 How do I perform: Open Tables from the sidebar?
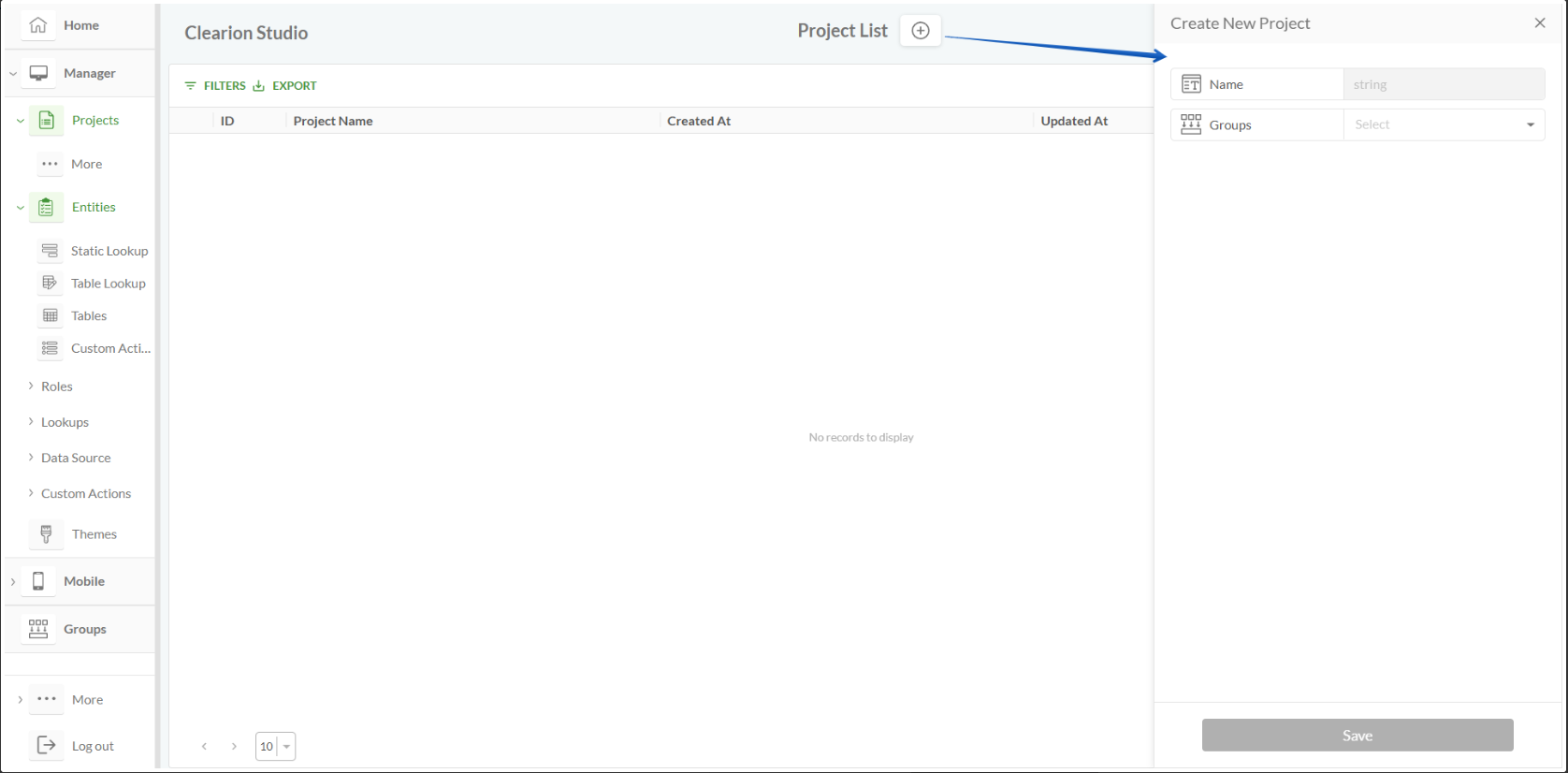(x=89, y=316)
